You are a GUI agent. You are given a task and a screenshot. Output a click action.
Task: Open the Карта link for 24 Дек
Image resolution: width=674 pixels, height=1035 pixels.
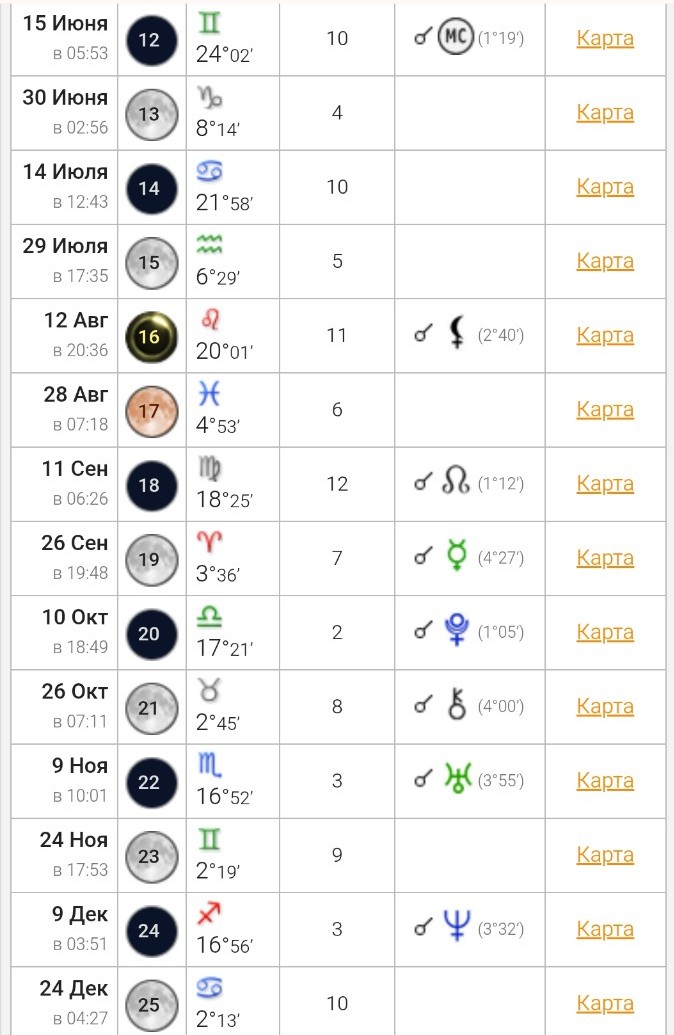[x=605, y=1003]
